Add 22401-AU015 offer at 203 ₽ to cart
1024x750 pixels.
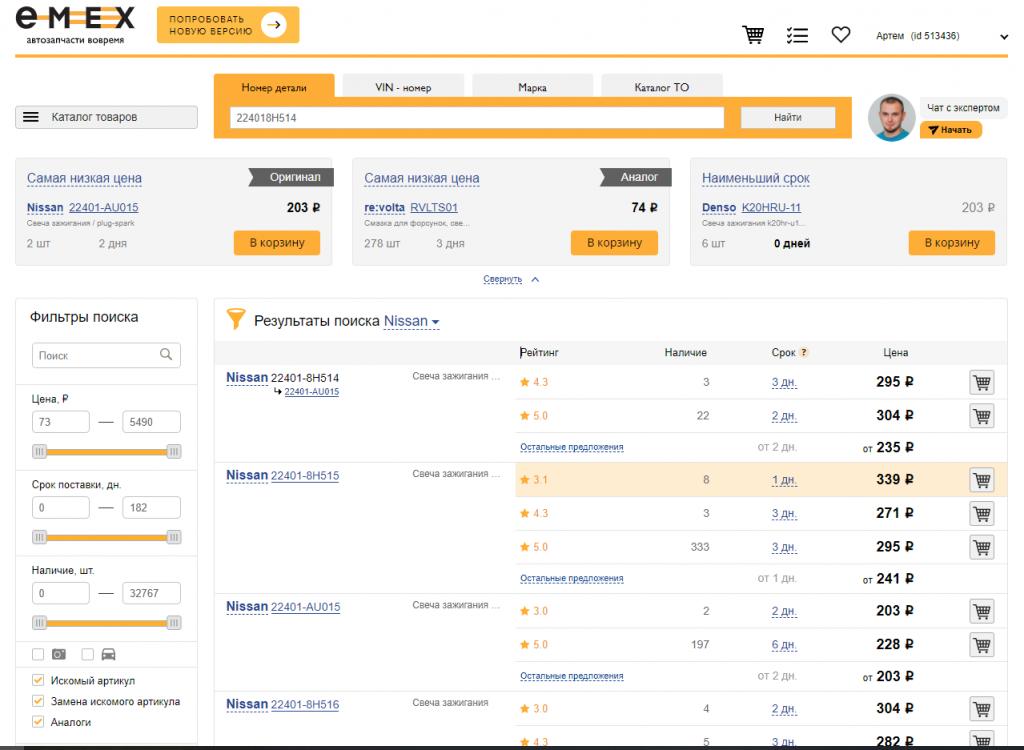click(982, 611)
